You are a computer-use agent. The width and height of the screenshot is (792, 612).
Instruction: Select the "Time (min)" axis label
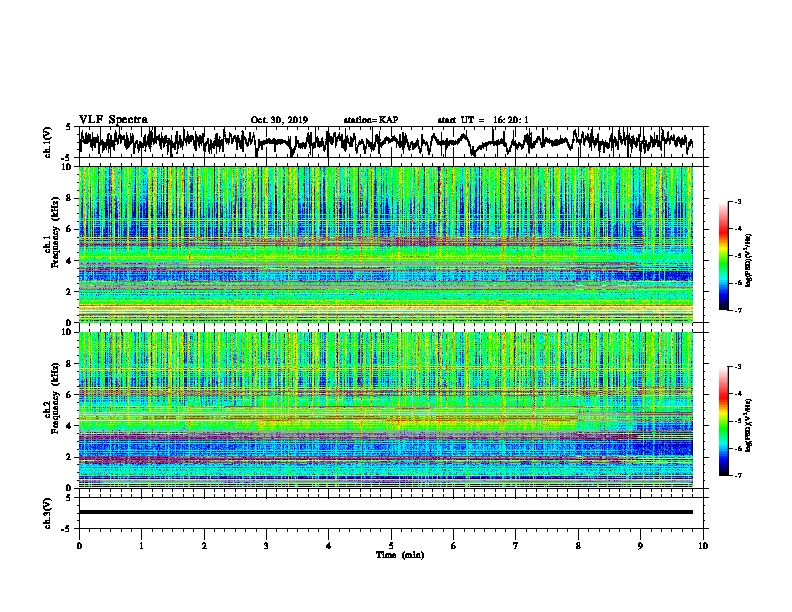point(400,555)
